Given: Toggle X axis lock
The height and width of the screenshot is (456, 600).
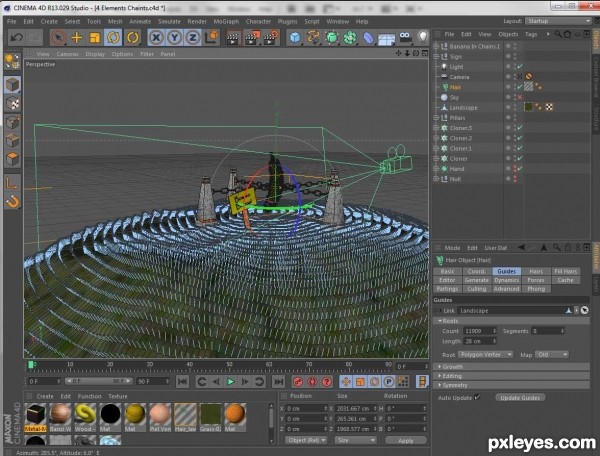Looking at the screenshot, I should pyautogui.click(x=156, y=37).
